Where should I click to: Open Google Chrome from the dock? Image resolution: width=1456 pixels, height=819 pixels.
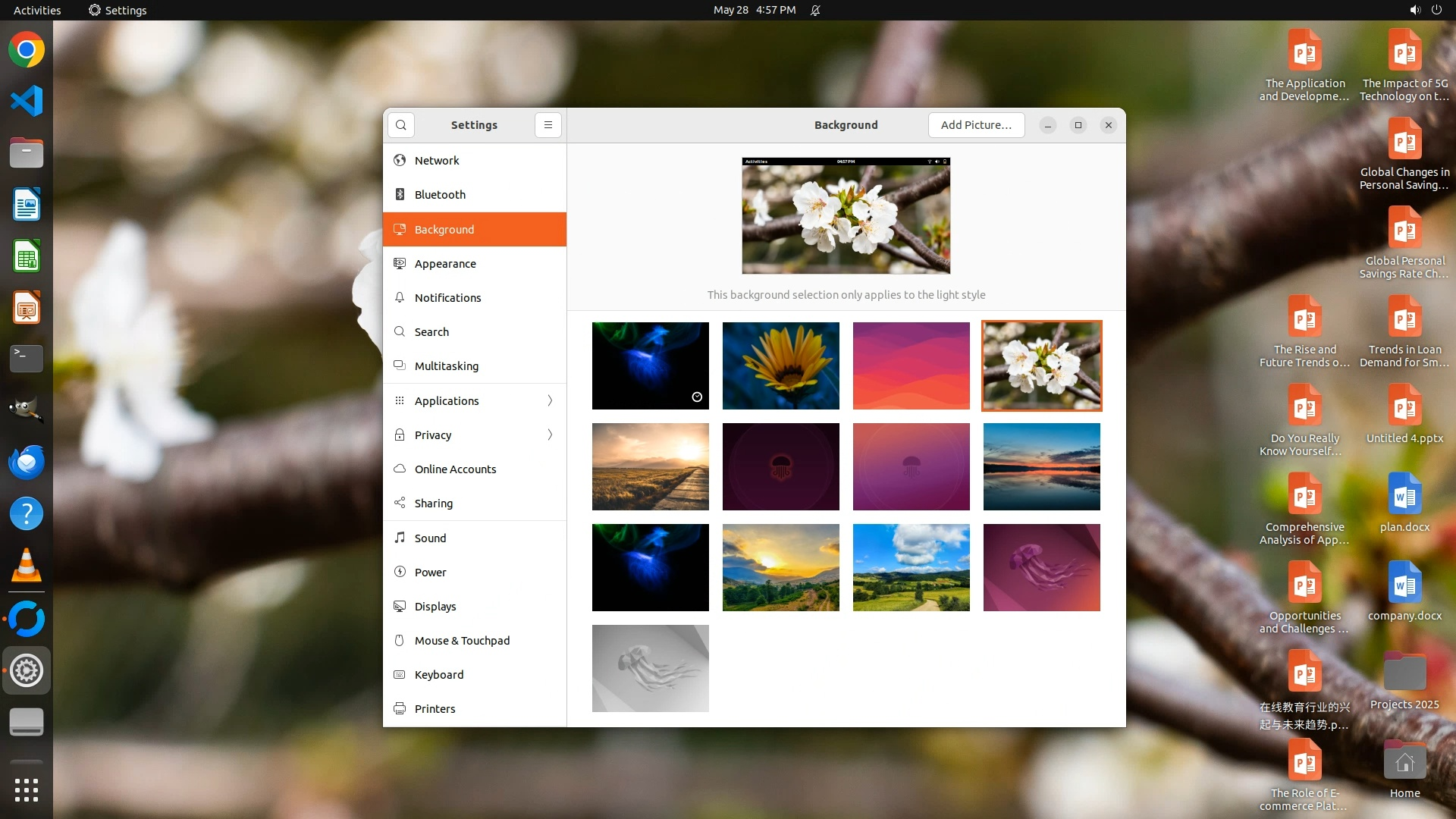(27, 50)
